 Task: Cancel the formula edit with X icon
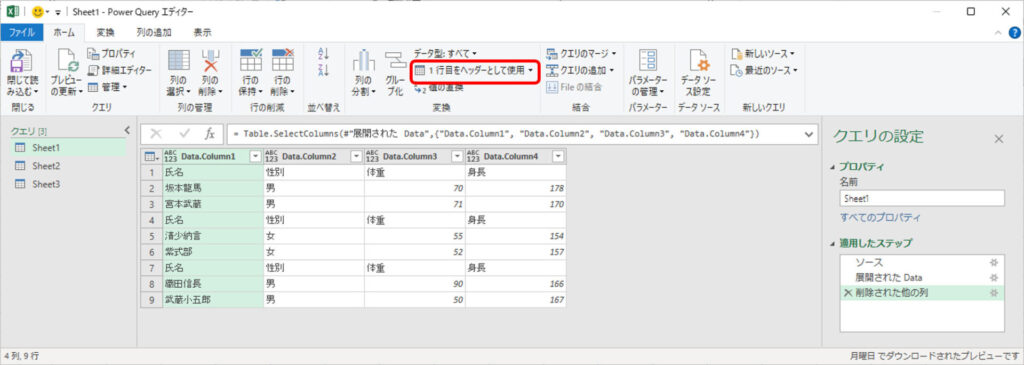156,133
